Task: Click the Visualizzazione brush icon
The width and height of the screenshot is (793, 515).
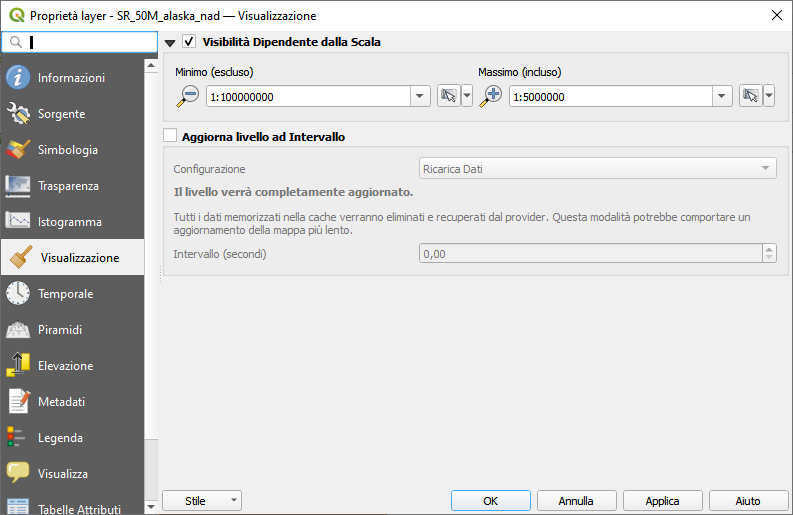Action: pos(21,257)
